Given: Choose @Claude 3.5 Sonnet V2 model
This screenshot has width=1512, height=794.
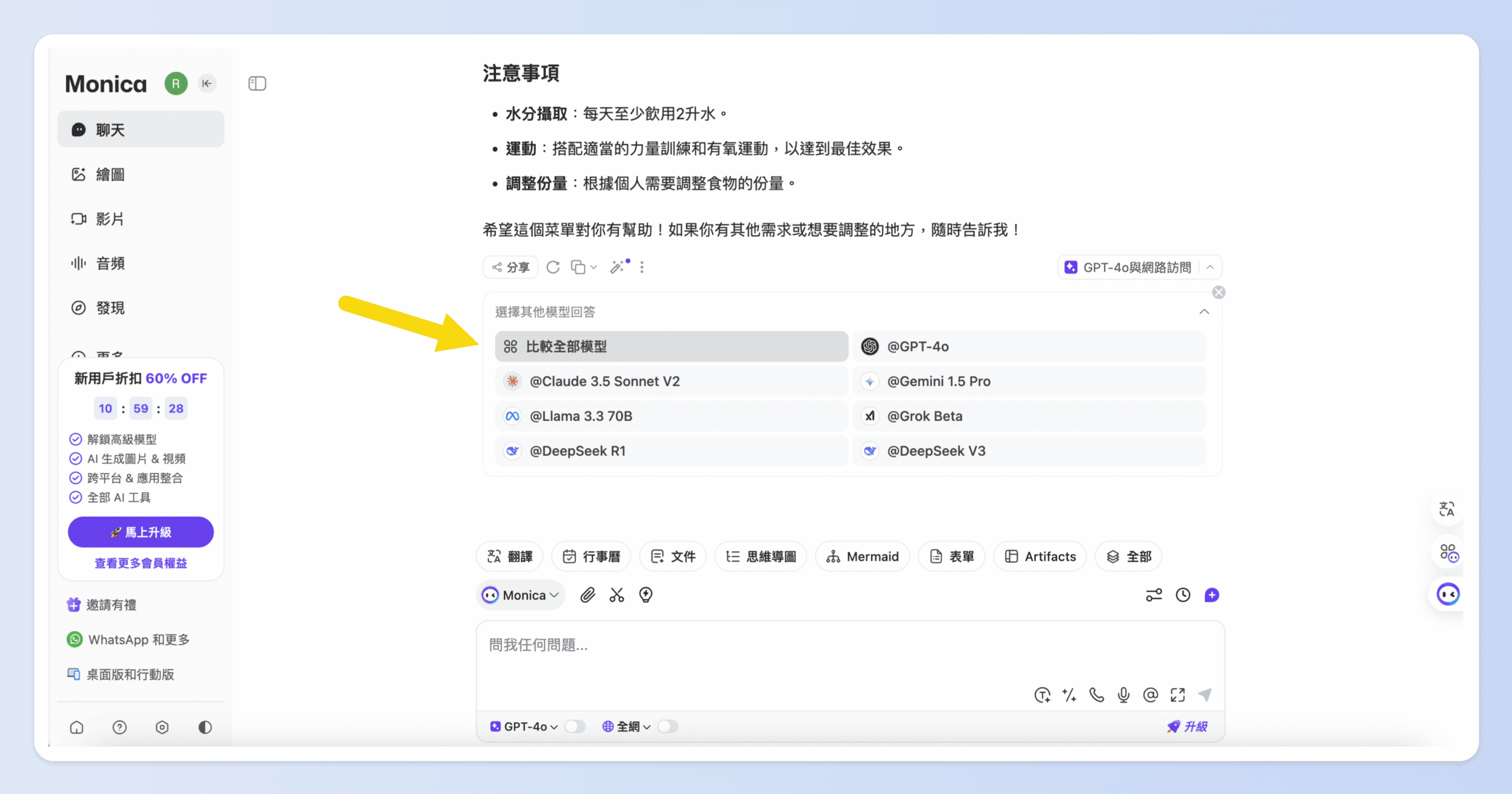Looking at the screenshot, I should pos(672,381).
